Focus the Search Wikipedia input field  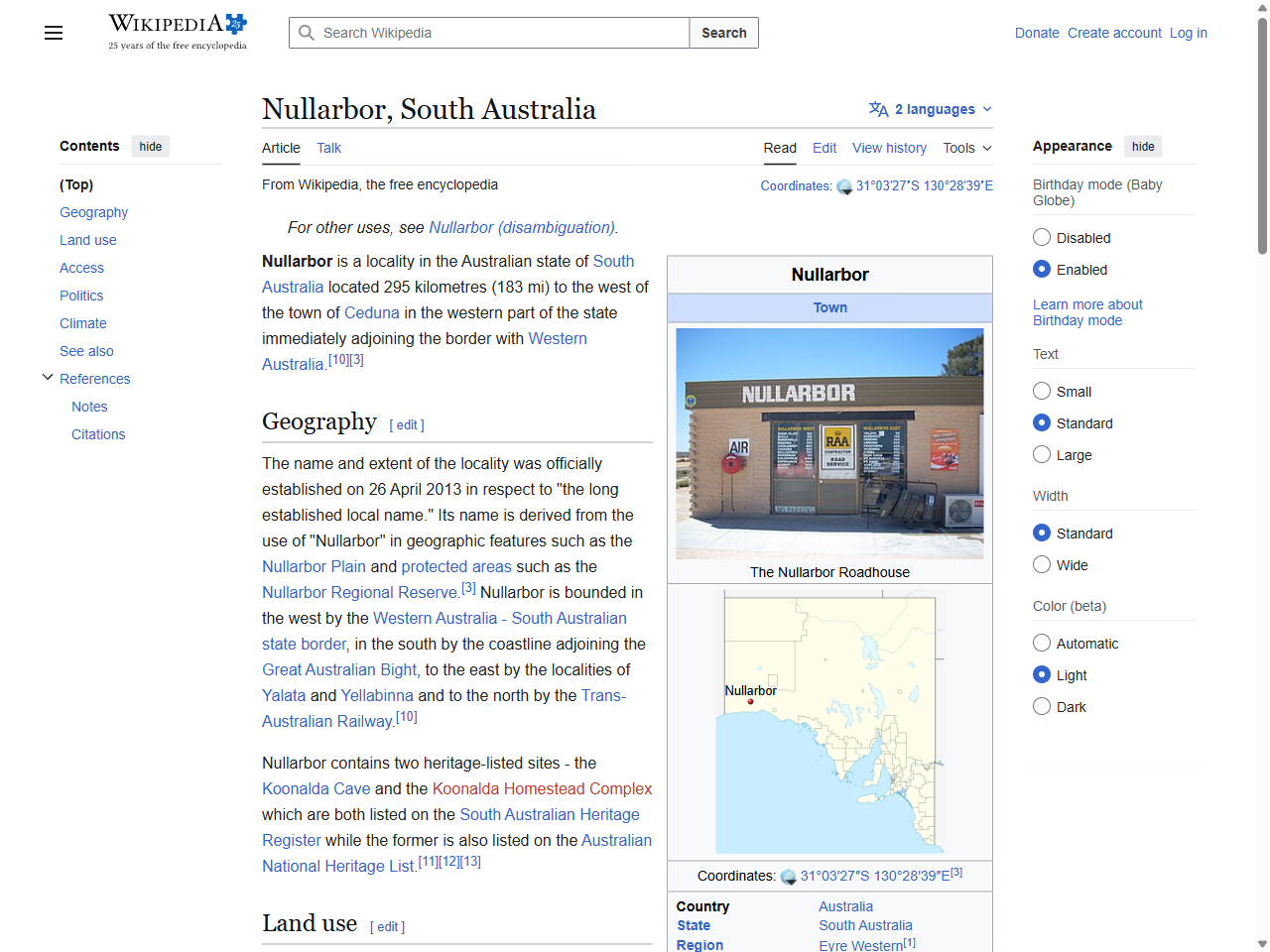(x=489, y=33)
